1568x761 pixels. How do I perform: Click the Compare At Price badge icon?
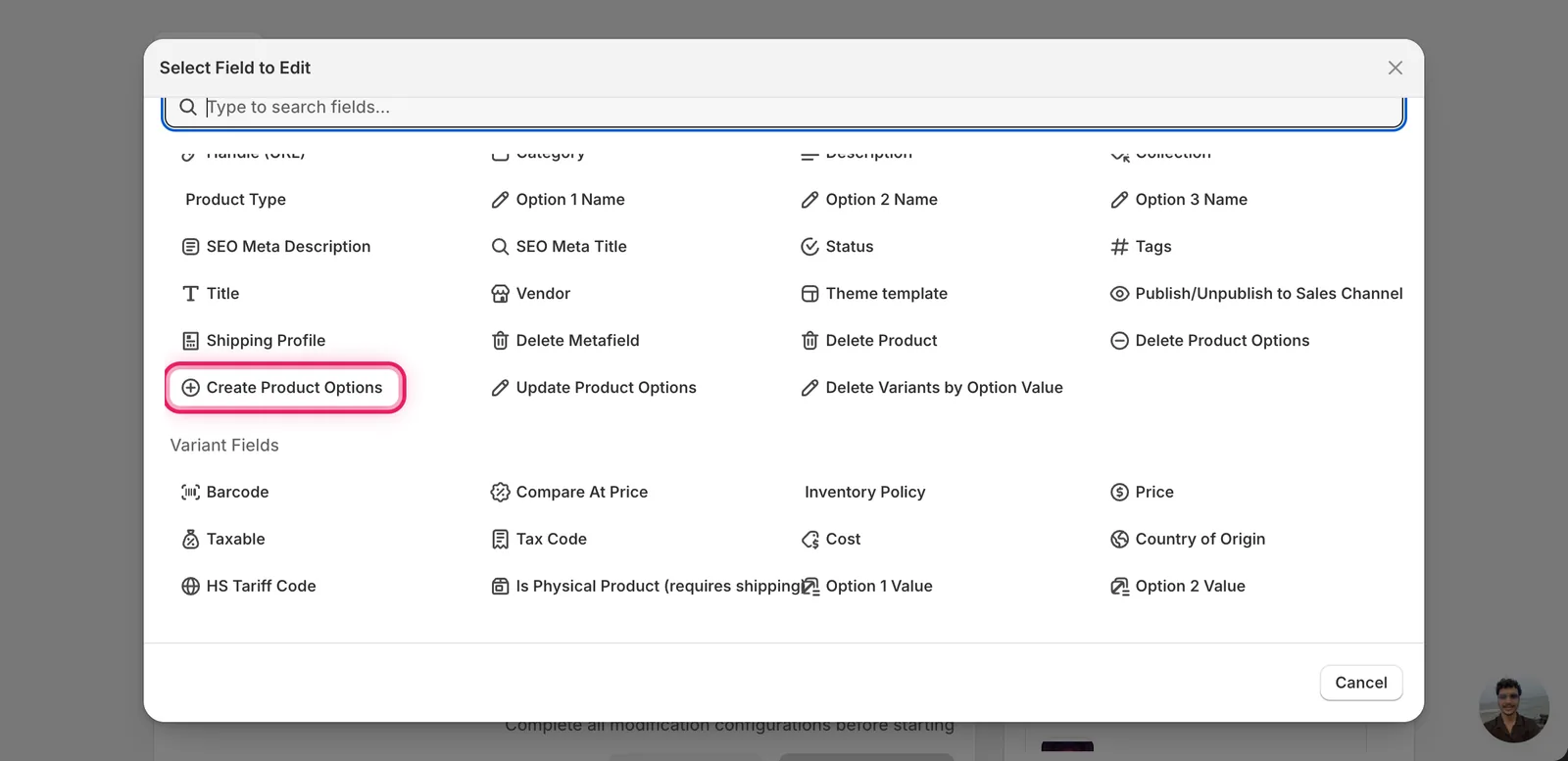tap(500, 493)
